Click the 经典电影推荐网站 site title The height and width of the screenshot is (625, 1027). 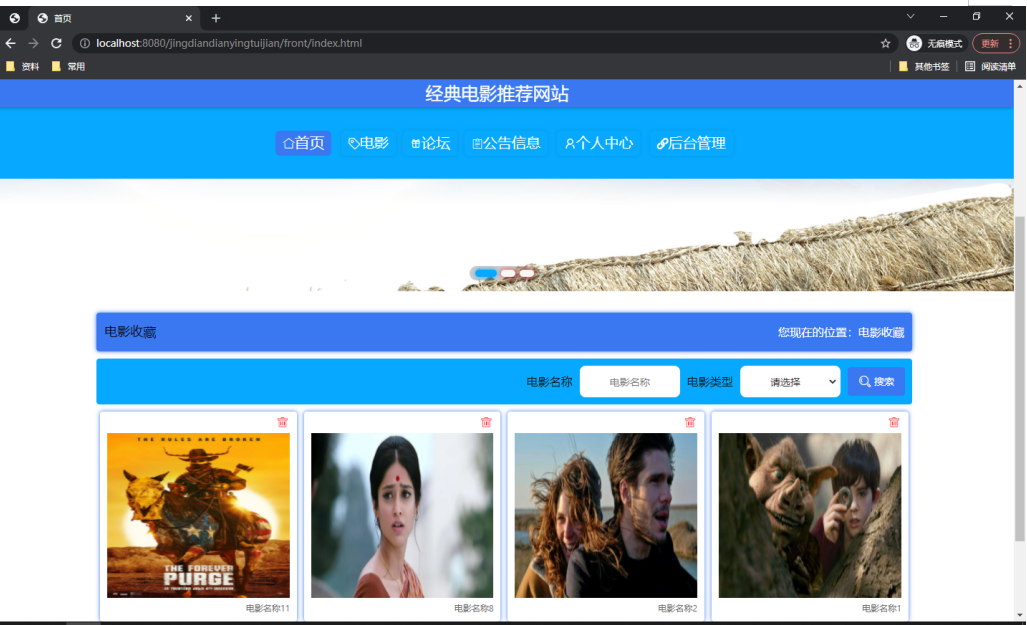(497, 94)
